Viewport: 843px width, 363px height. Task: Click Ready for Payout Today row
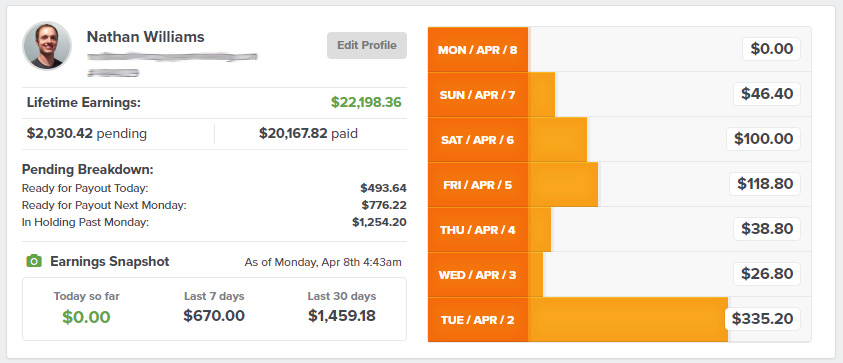point(214,188)
